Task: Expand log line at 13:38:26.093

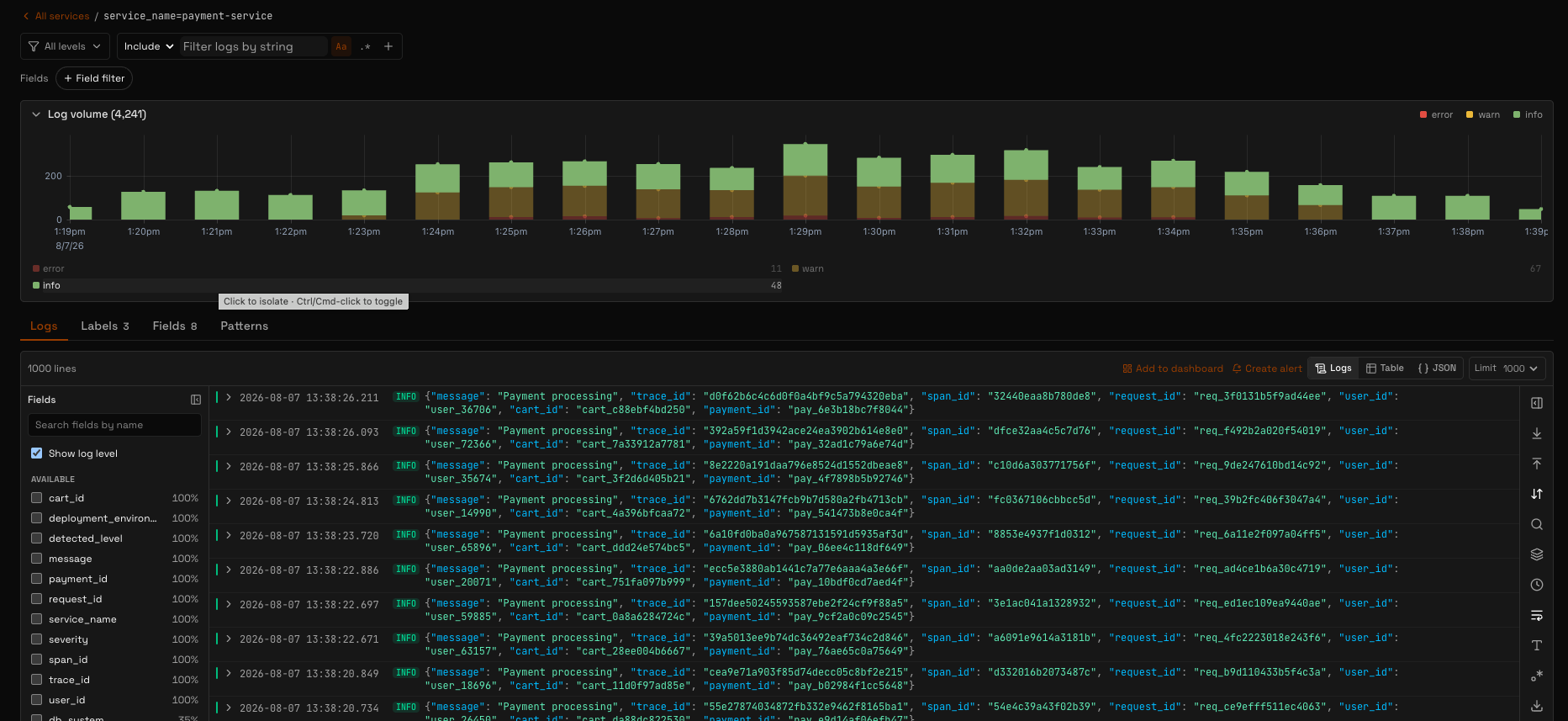Action: point(229,432)
